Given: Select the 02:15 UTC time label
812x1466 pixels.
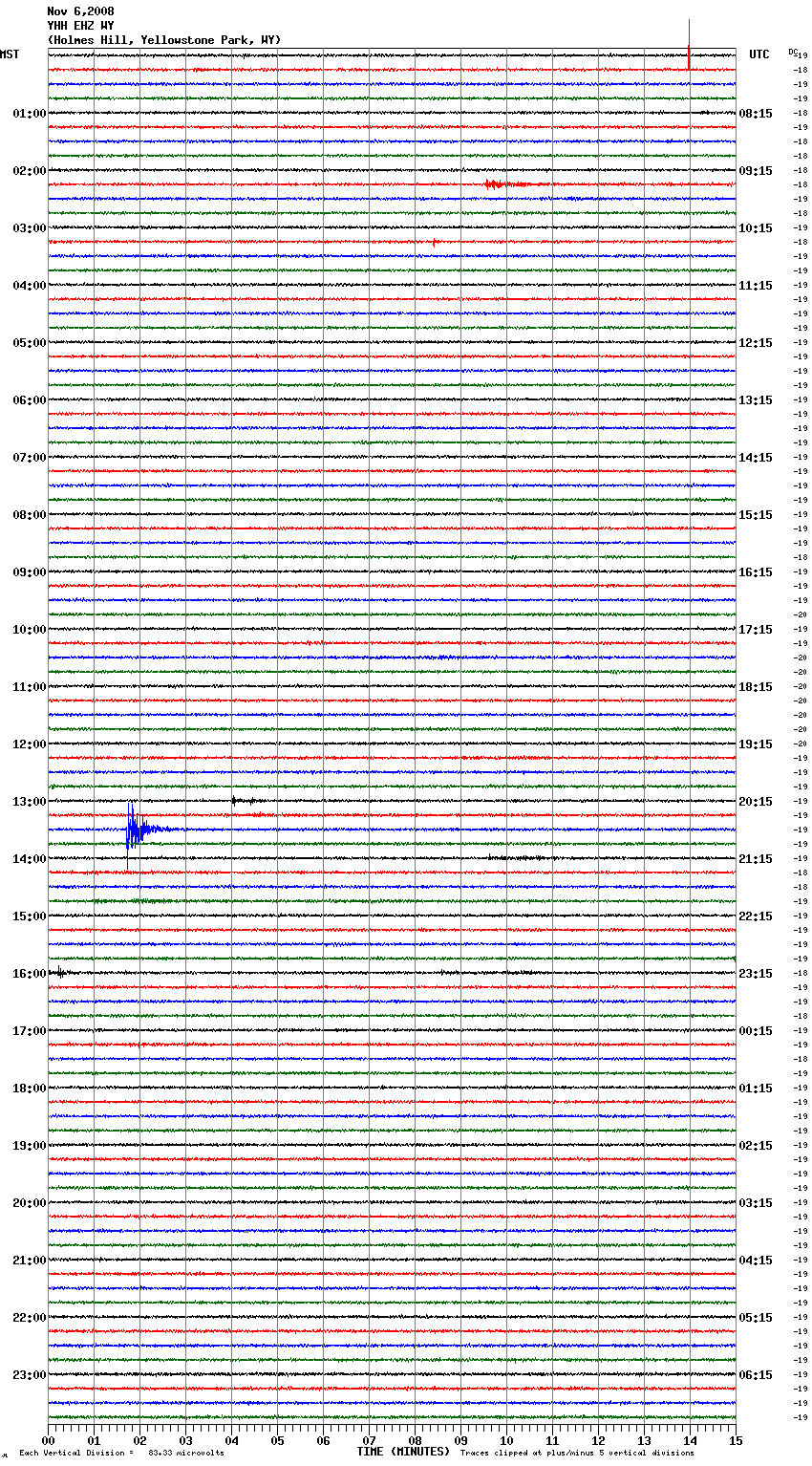Looking at the screenshot, I should (756, 1146).
